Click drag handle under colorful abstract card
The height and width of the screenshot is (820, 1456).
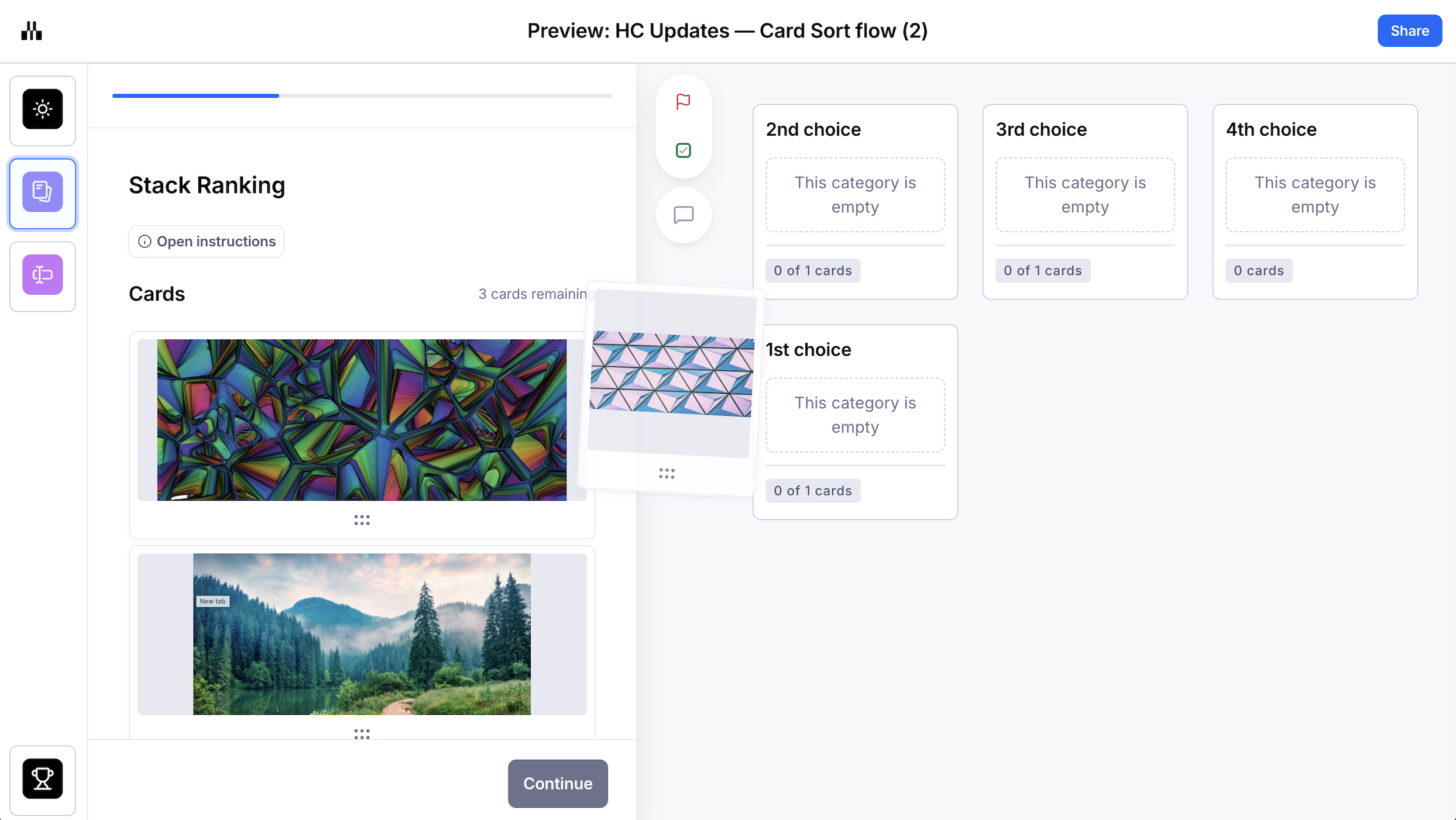click(x=362, y=520)
